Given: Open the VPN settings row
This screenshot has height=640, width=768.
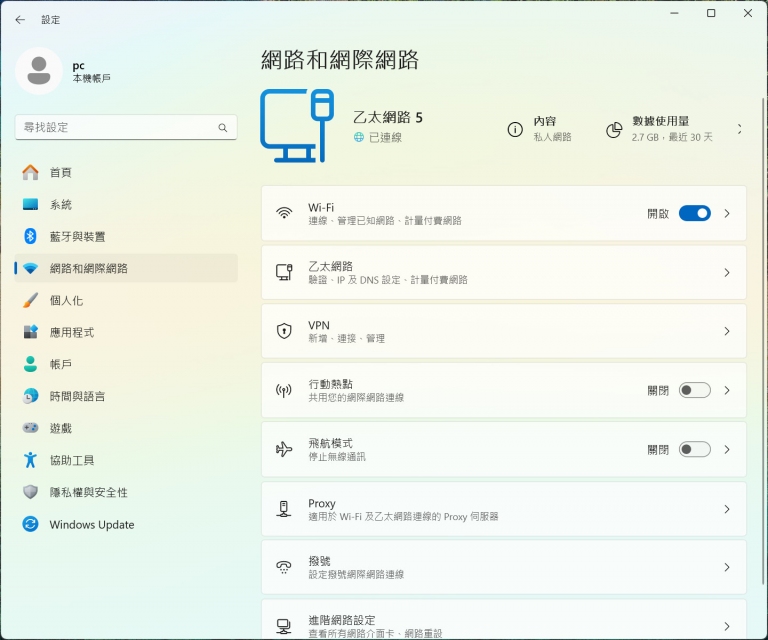Looking at the screenshot, I should [x=504, y=332].
